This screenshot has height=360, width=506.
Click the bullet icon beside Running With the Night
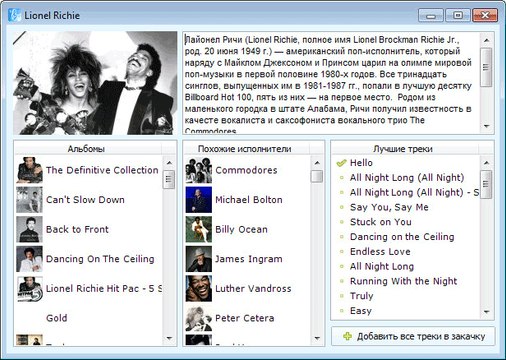click(x=341, y=281)
